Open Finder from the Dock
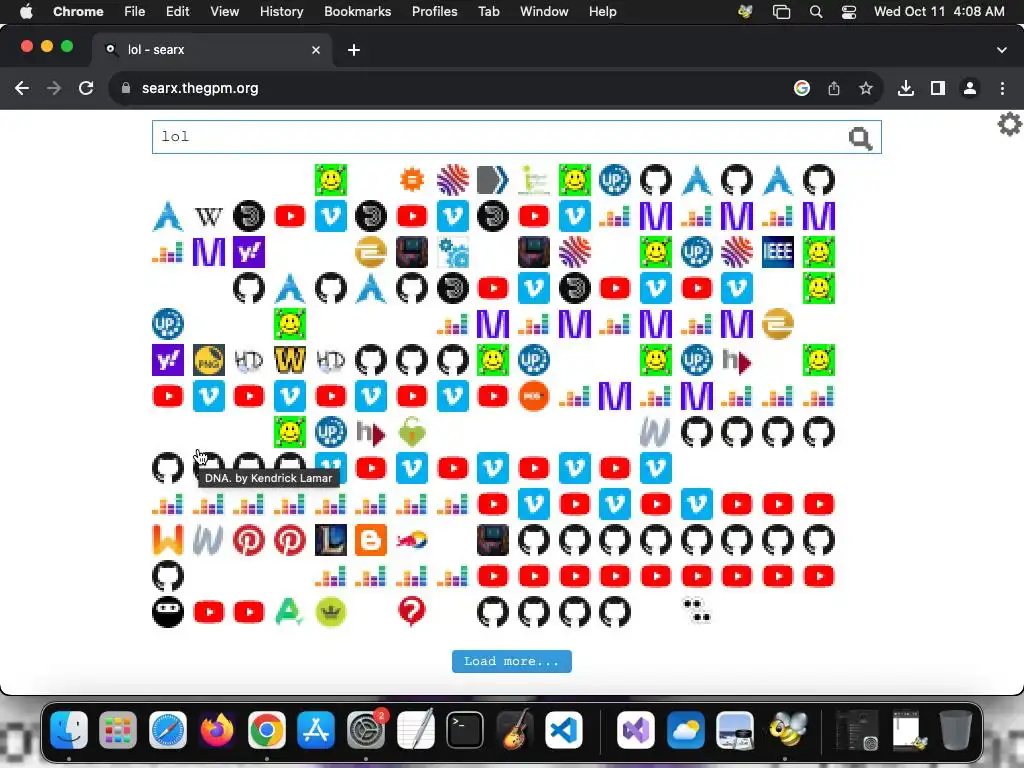The height and width of the screenshot is (768, 1024). (x=69, y=729)
